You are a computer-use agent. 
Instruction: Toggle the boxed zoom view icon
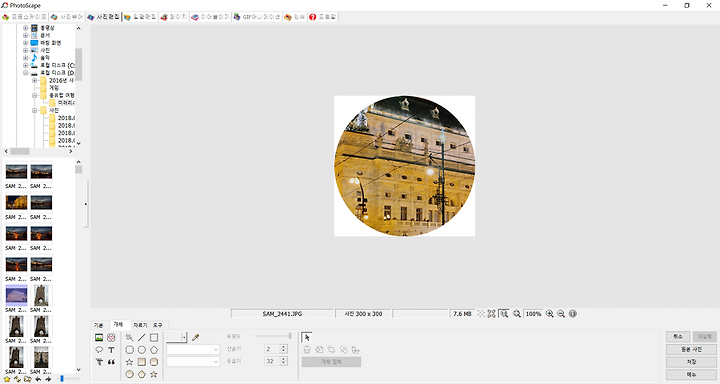coord(504,314)
